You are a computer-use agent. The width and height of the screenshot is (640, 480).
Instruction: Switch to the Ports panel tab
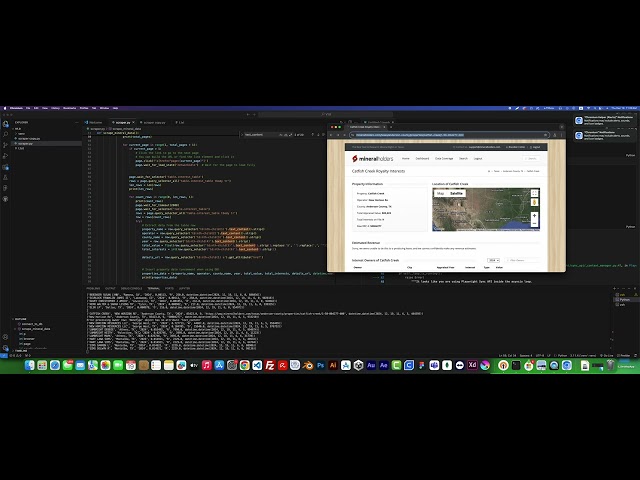[x=169, y=288]
